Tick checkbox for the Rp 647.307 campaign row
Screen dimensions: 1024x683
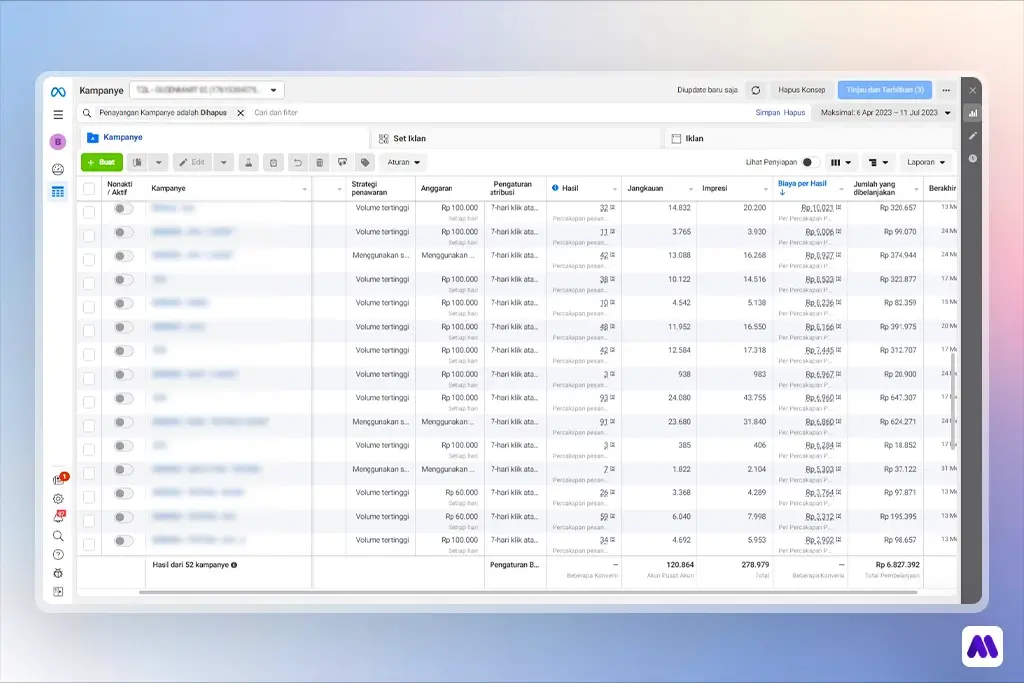pos(89,402)
